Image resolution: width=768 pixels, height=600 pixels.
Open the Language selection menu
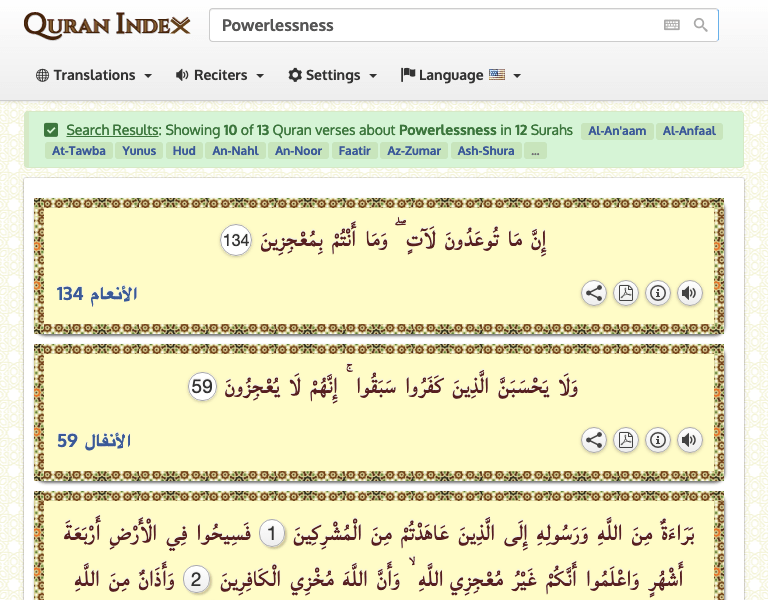(461, 75)
